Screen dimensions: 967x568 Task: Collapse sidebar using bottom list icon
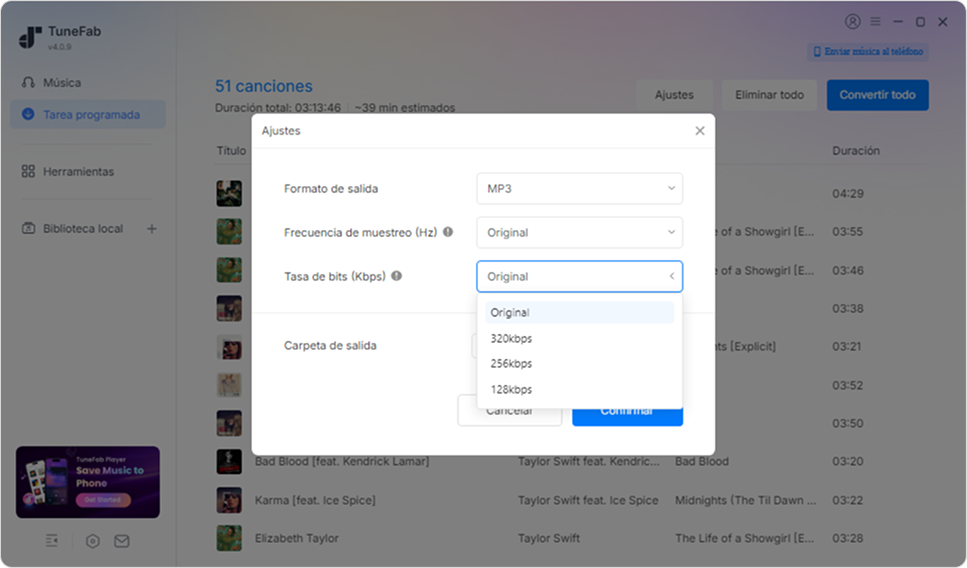[x=52, y=541]
